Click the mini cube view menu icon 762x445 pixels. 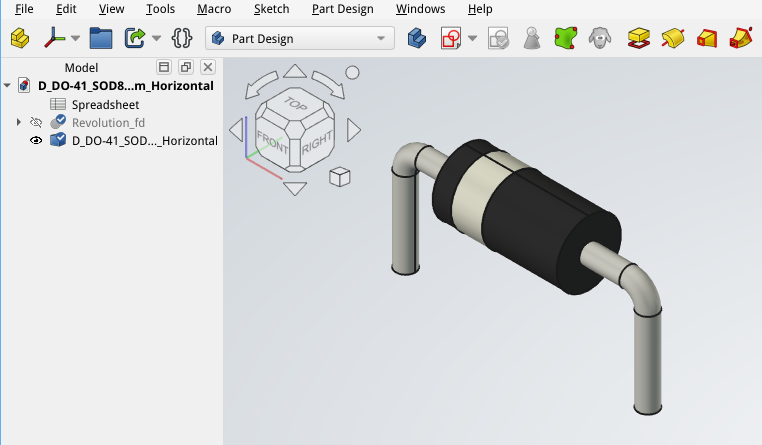340,177
